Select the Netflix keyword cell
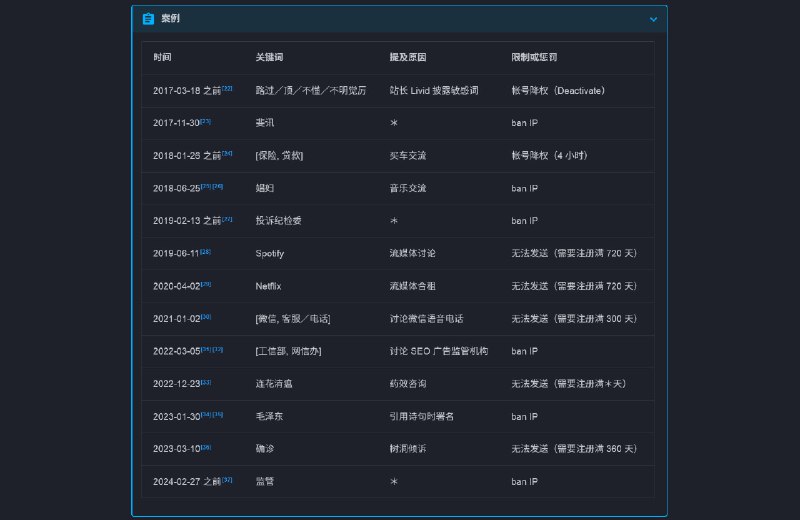Viewport: 800px width, 520px height. [268, 286]
